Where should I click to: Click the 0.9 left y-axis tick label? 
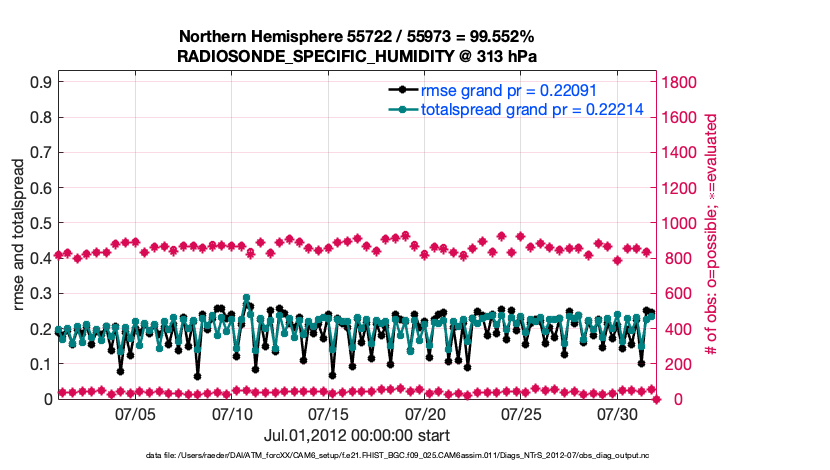point(38,82)
